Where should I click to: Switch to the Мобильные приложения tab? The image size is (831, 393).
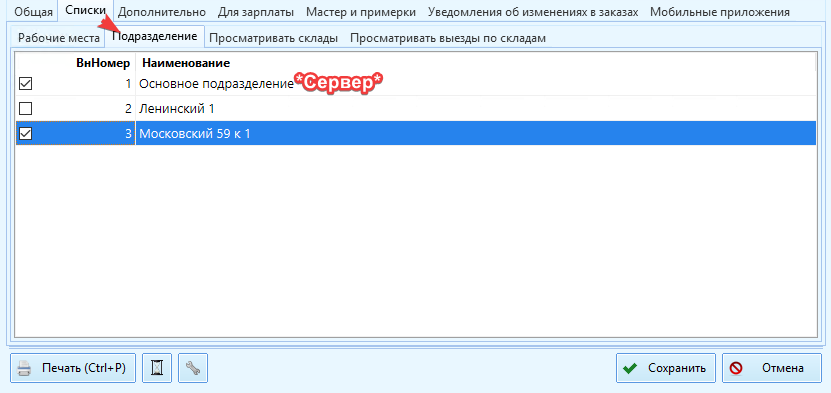point(720,12)
